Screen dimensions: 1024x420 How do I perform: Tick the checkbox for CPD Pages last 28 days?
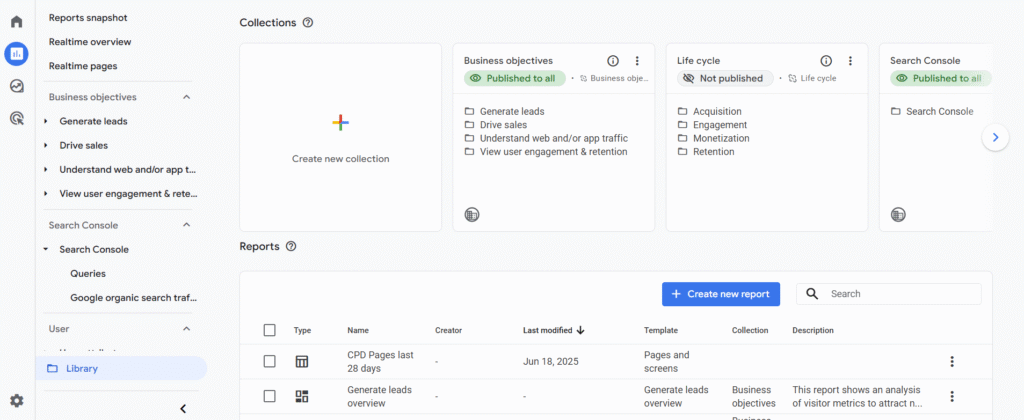click(270, 361)
